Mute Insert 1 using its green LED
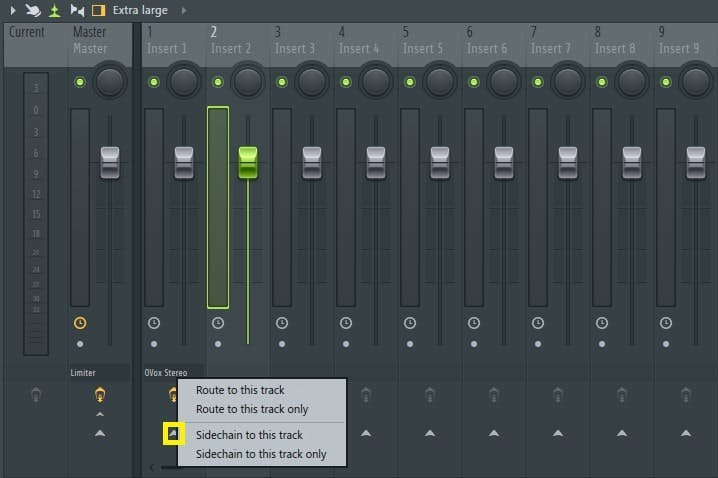Viewport: 718px width, 478px height. click(154, 82)
